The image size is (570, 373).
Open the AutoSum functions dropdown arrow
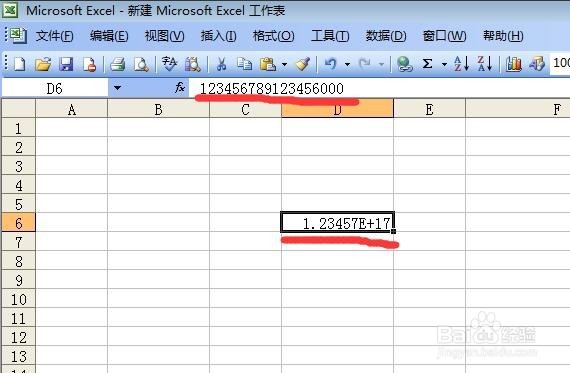click(444, 65)
